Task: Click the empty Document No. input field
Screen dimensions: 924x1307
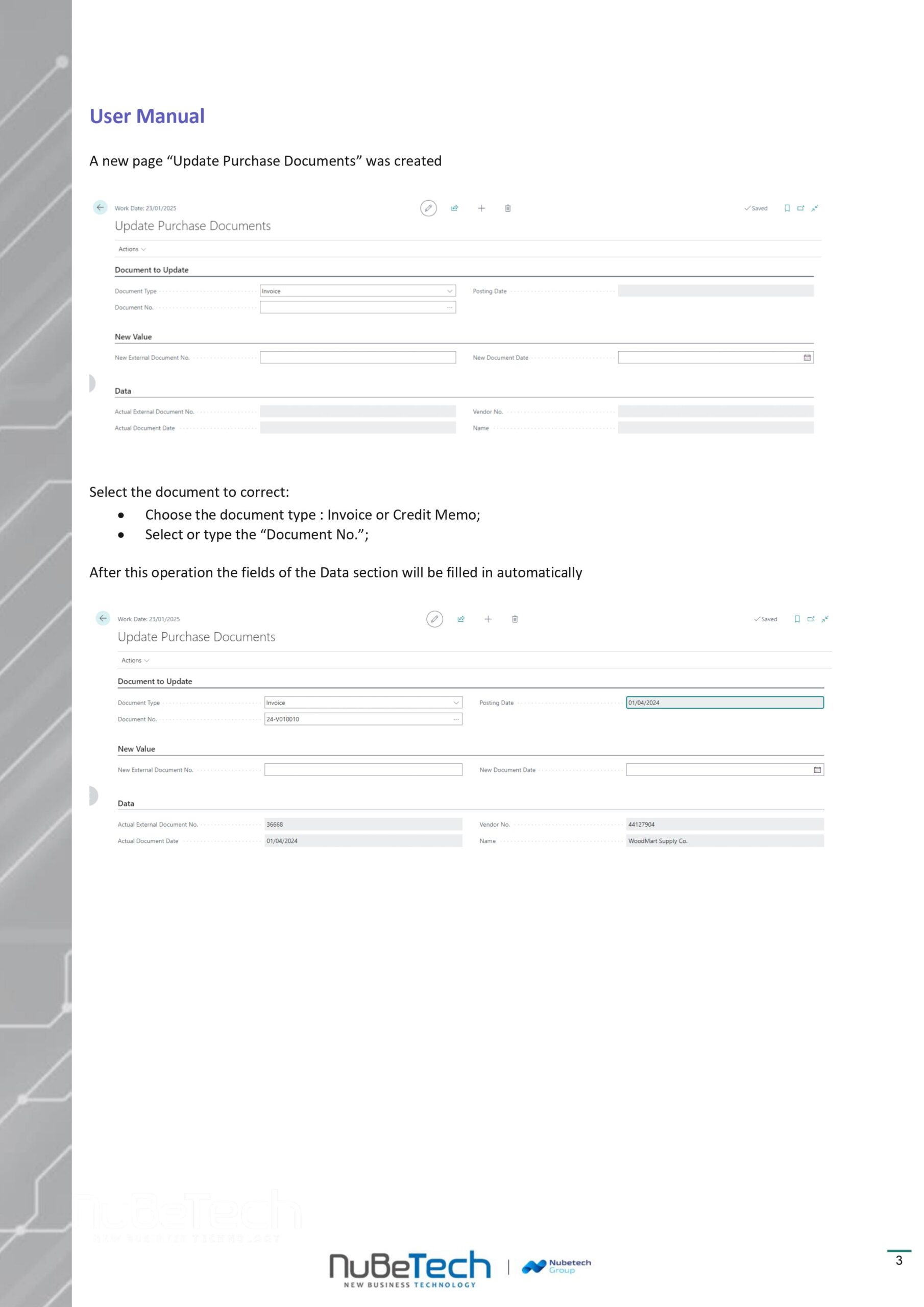Action: click(x=357, y=307)
